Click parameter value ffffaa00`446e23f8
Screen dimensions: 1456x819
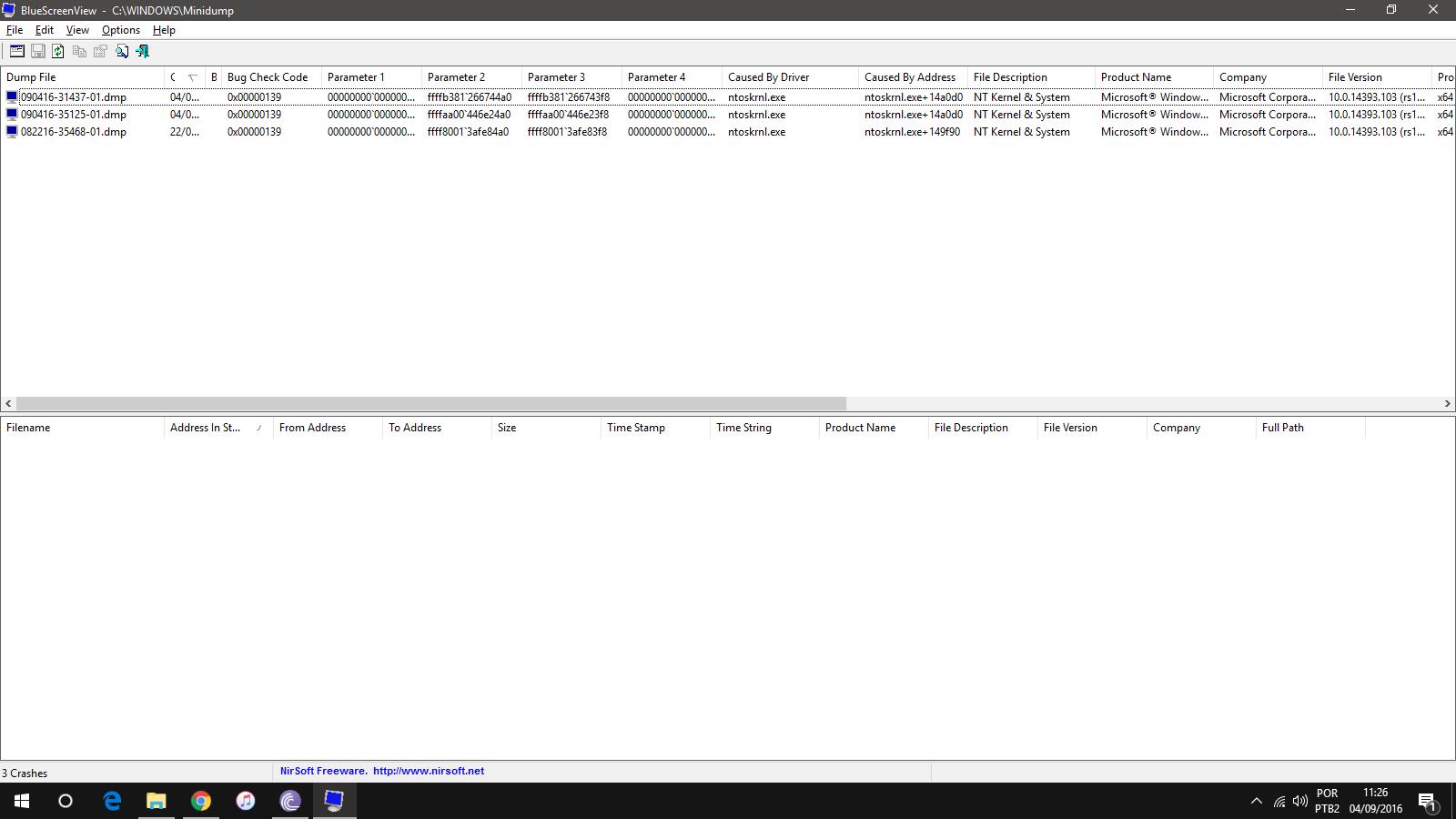[568, 115]
